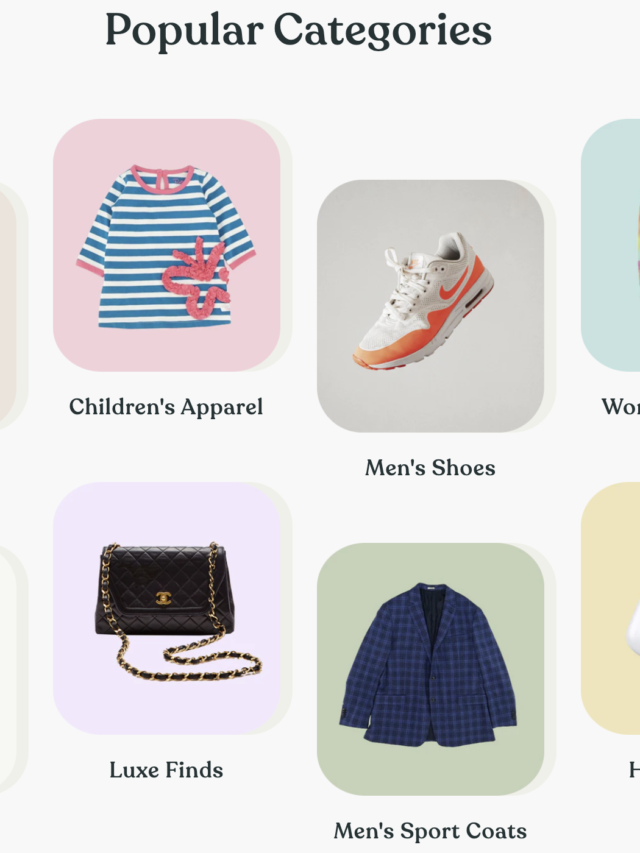The height and width of the screenshot is (853, 640).
Task: Click the Popular Categories heading
Action: pos(298,30)
